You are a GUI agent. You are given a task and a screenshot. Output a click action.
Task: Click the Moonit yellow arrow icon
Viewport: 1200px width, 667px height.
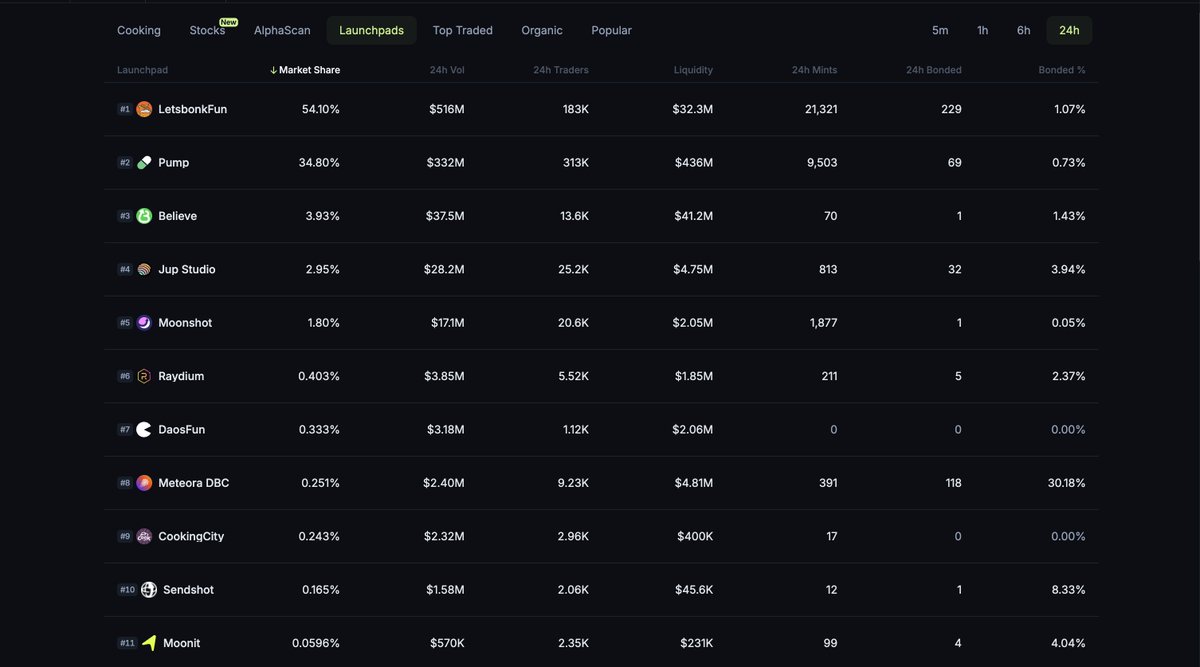click(149, 643)
